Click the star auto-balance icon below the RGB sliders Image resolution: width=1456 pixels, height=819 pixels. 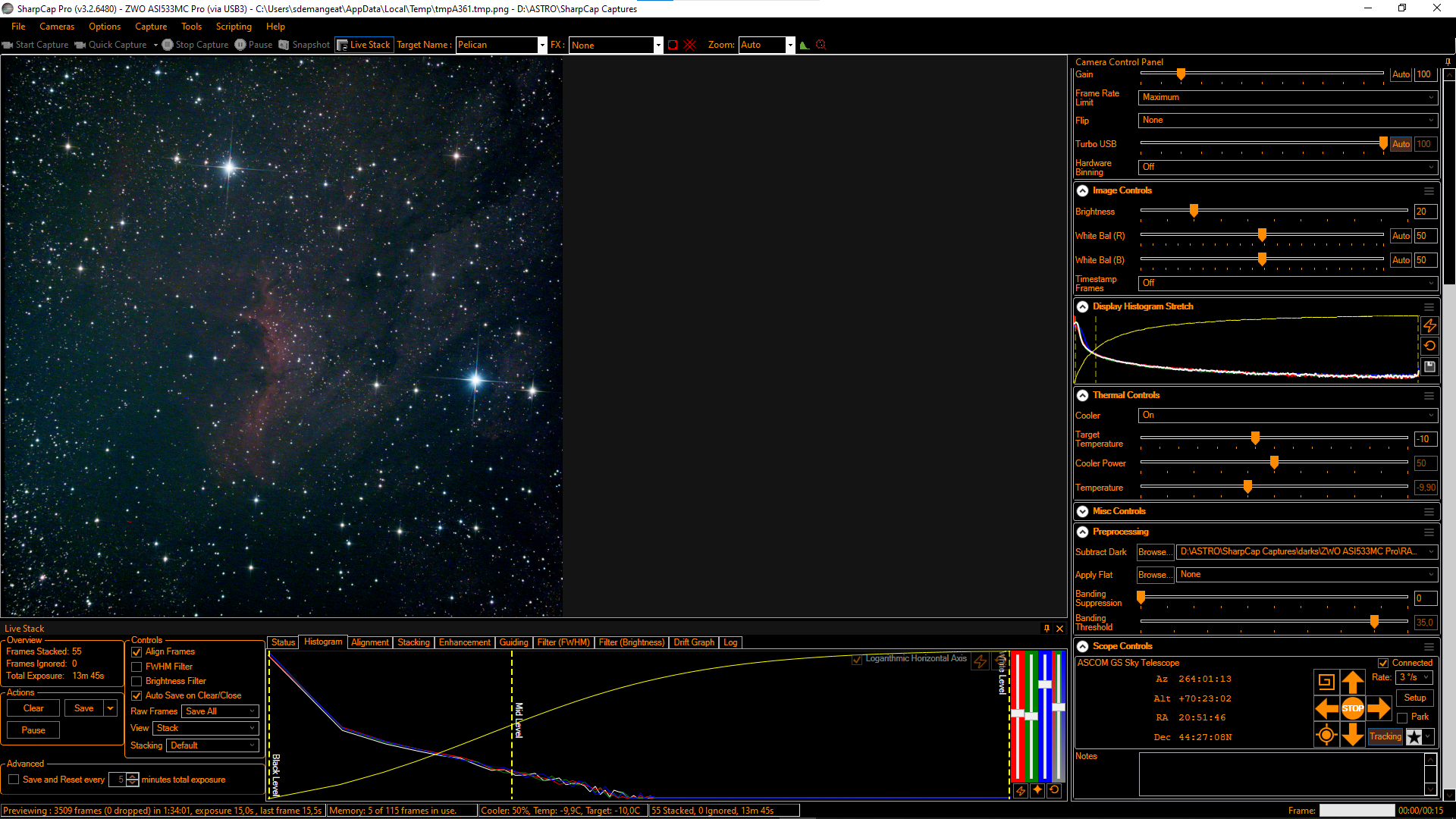[1037, 790]
